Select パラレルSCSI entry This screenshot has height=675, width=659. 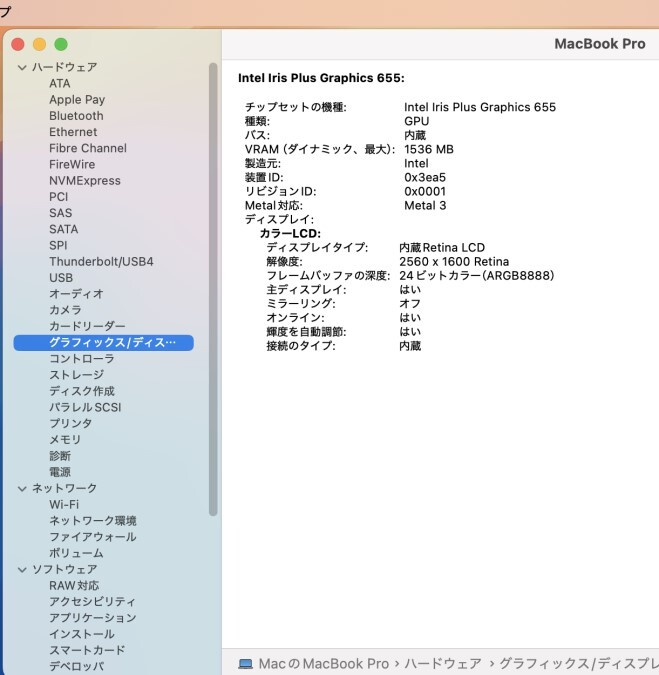point(85,407)
